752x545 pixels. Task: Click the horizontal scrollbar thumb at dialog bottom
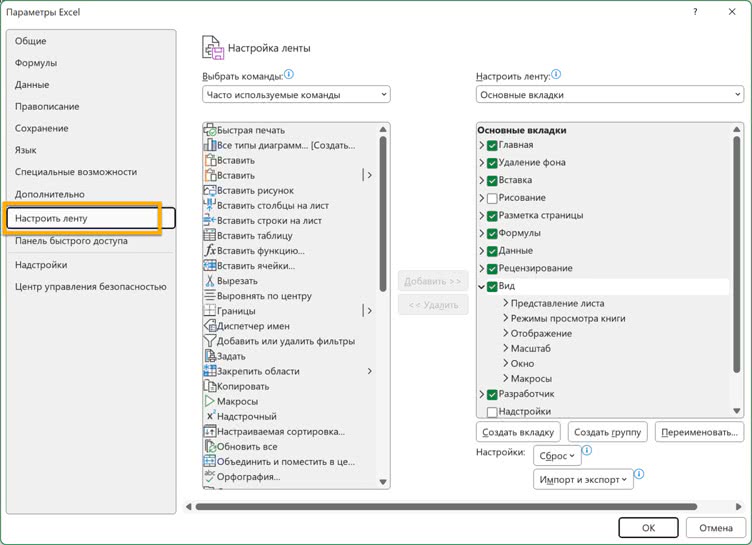click(446, 507)
